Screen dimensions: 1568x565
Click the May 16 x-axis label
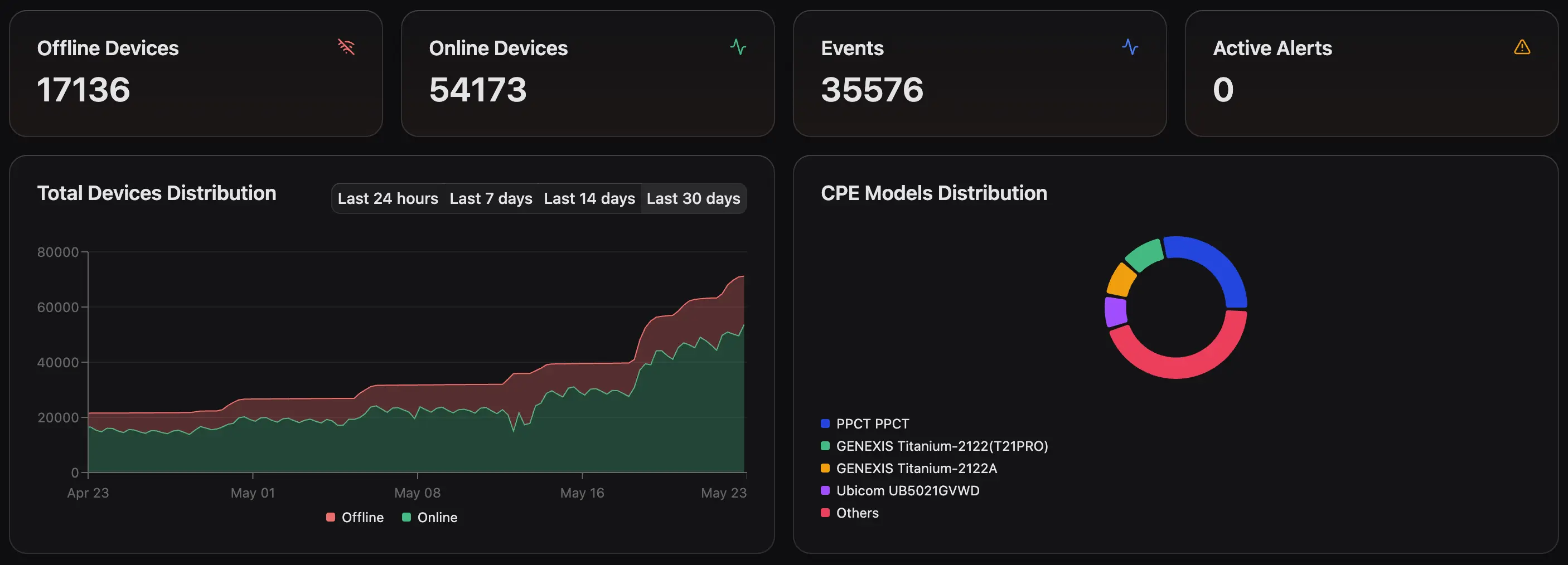click(x=582, y=493)
